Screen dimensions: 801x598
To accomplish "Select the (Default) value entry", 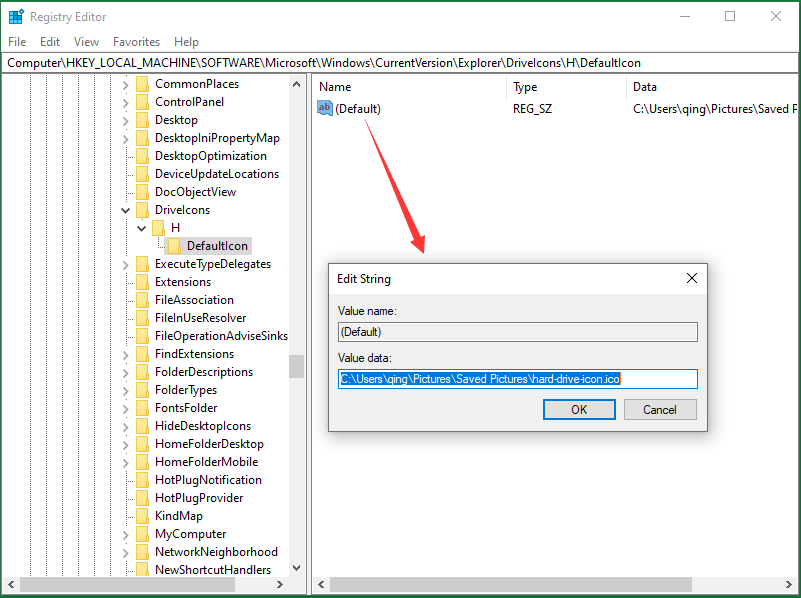I will [358, 109].
